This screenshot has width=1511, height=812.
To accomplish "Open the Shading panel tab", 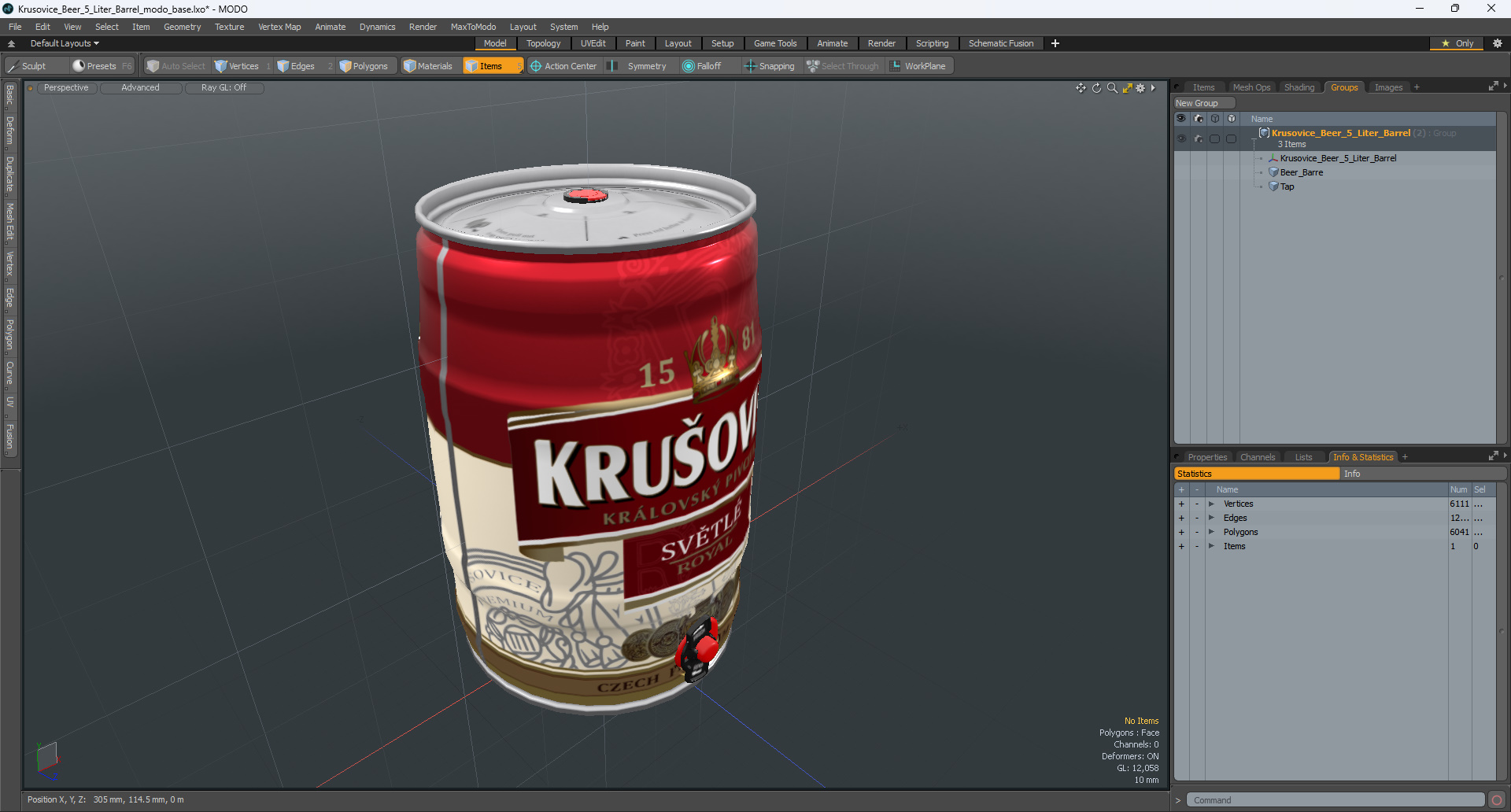I will pyautogui.click(x=1299, y=87).
